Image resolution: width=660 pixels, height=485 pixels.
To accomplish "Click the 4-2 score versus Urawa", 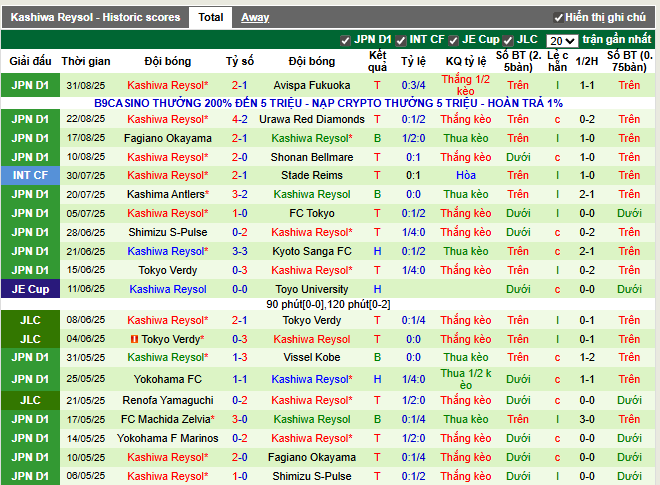I will [240, 119].
